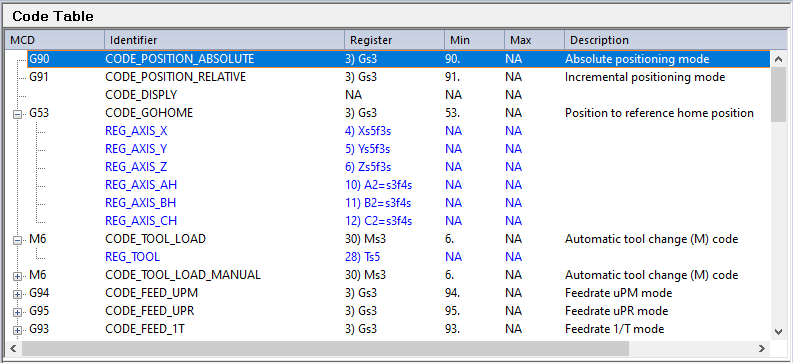Collapse the G53 CODE_GOHOME tree node
This screenshot has height=363, width=793.
coord(18,114)
